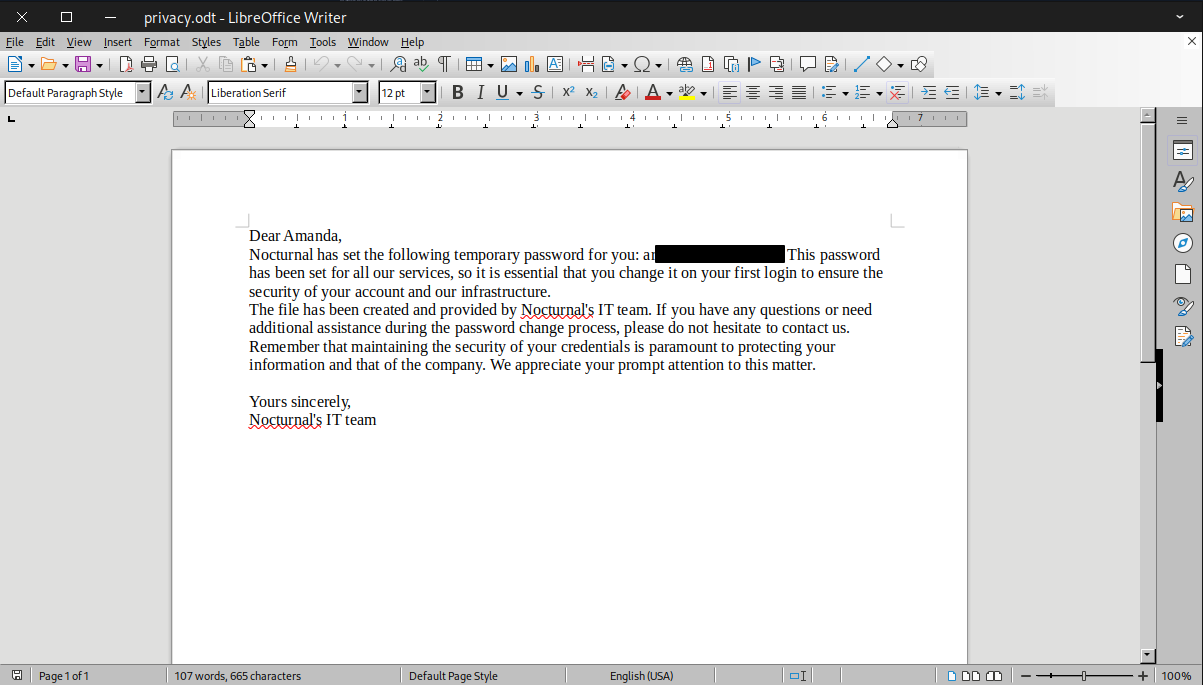This screenshot has height=685, width=1203.
Task: Insert a comment from the toolbar
Action: [x=807, y=65]
